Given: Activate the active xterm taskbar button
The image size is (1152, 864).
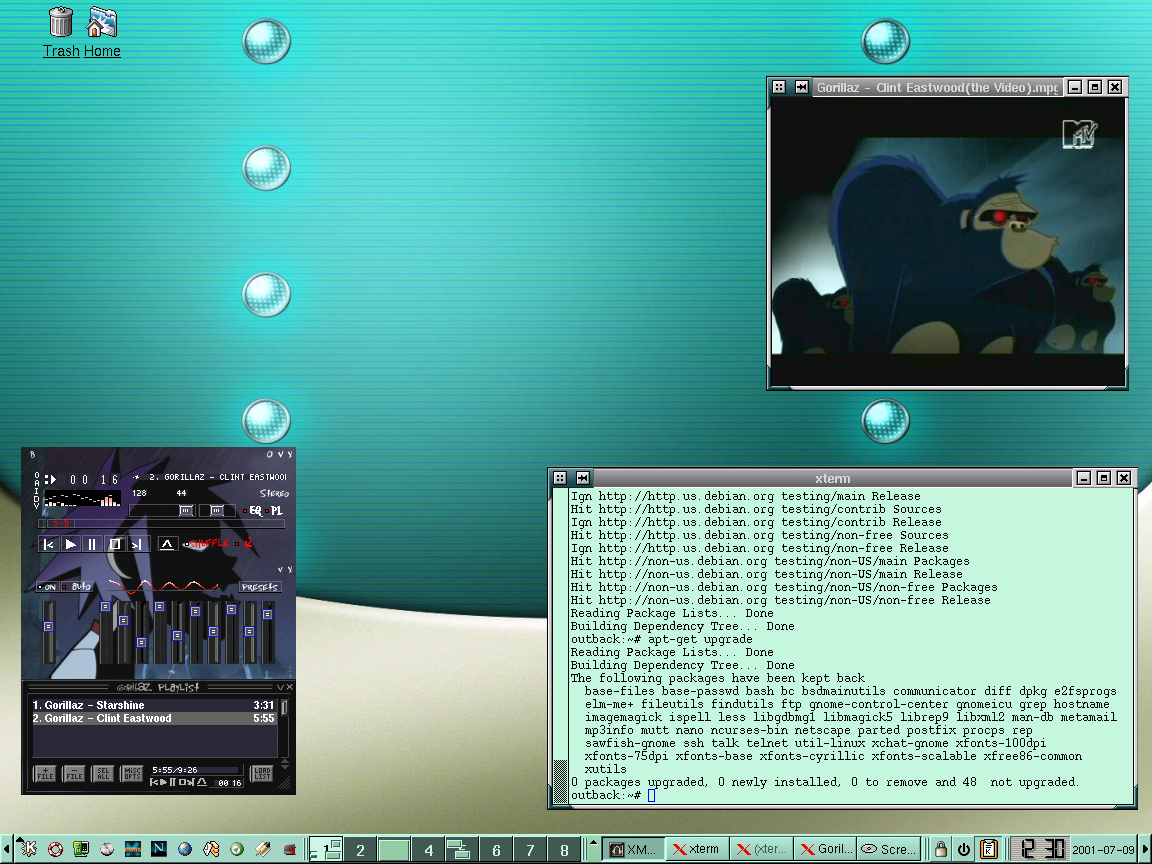Looking at the screenshot, I should (x=698, y=849).
